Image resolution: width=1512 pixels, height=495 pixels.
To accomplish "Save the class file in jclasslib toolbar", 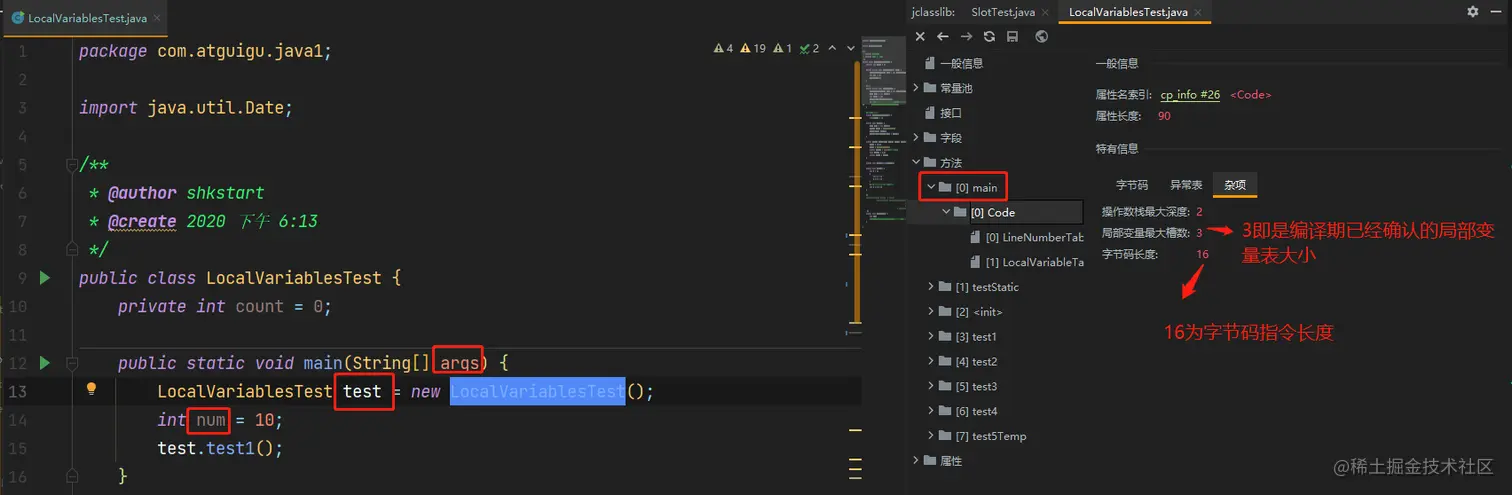I will (1012, 37).
